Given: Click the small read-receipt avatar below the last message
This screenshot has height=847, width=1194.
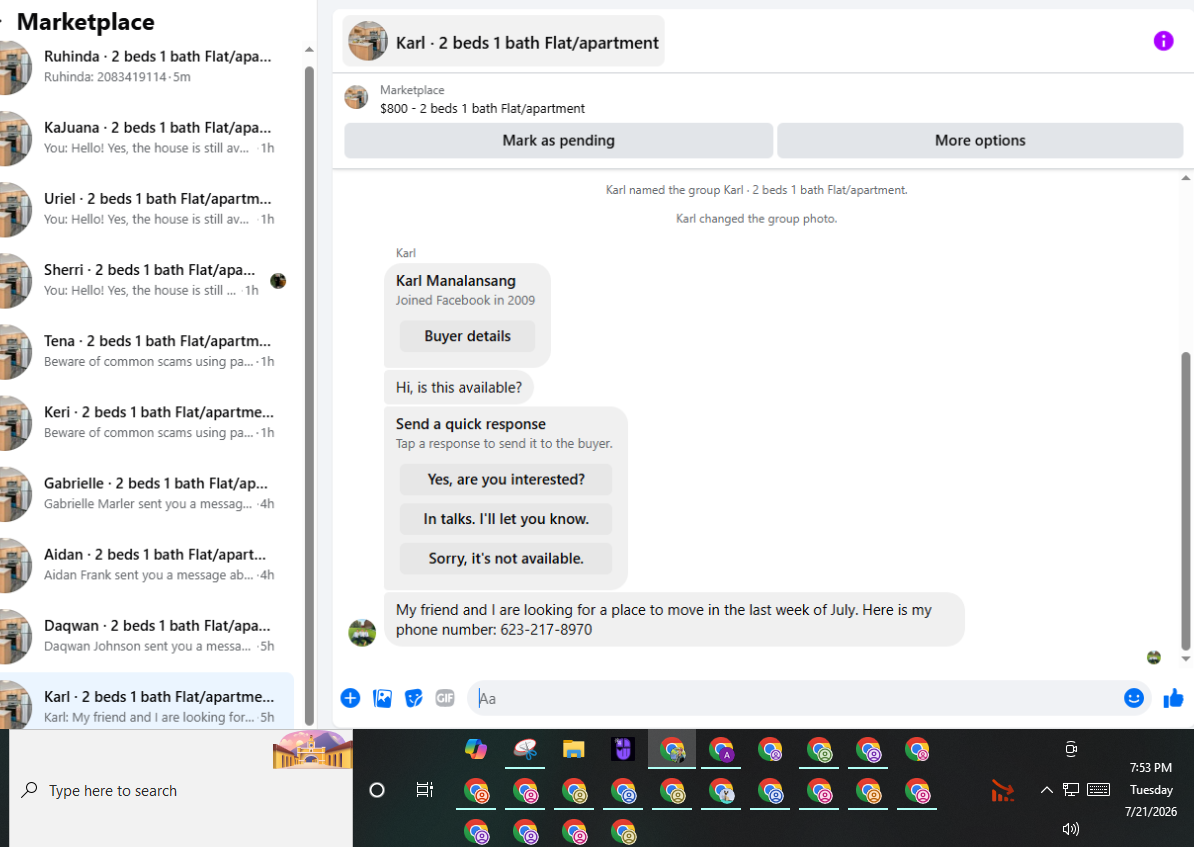Looking at the screenshot, I should coord(1154,657).
